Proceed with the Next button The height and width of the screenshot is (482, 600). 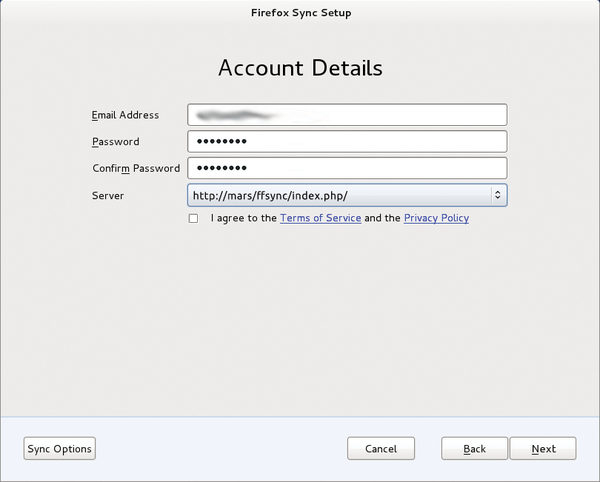(x=543, y=448)
